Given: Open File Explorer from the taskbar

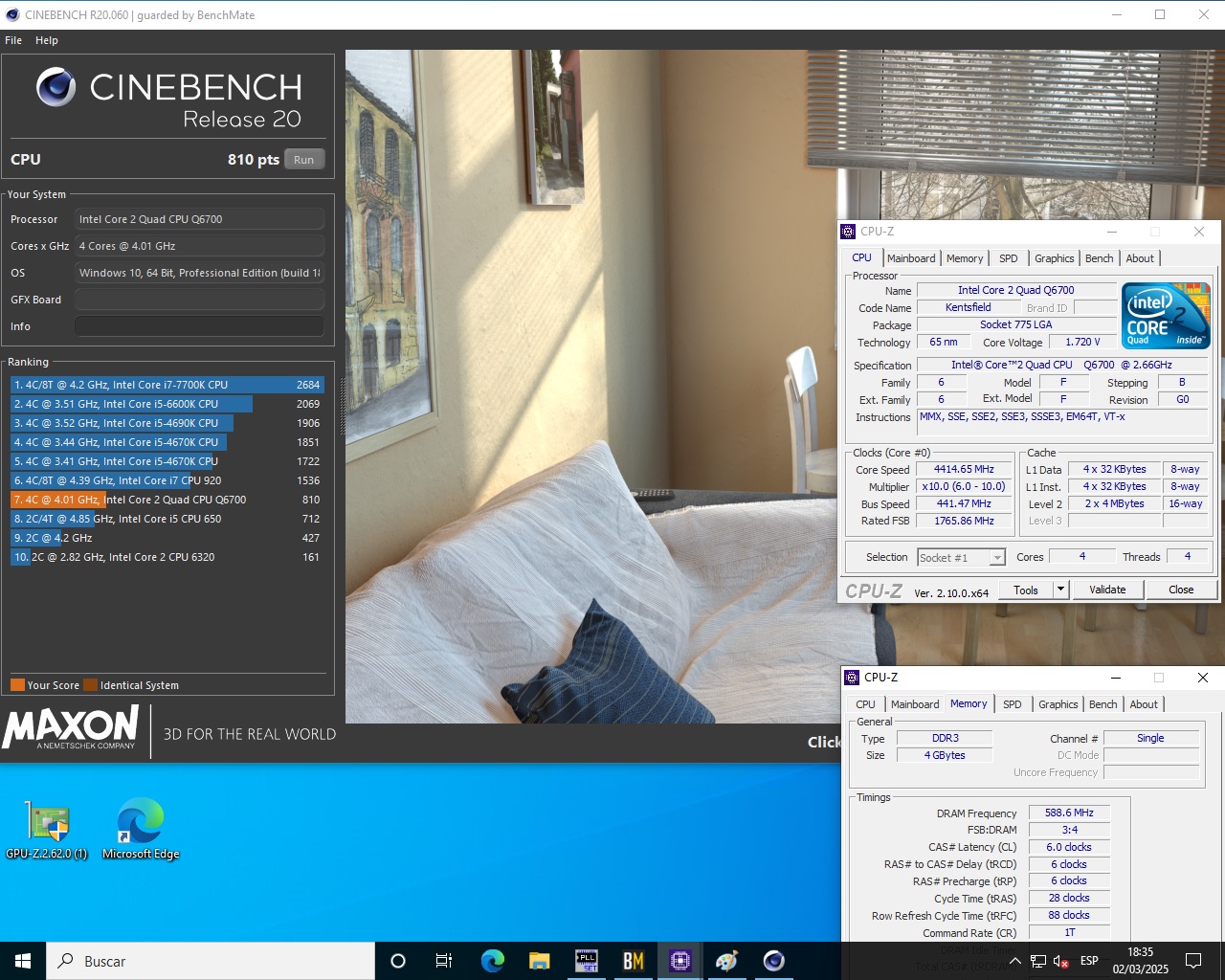Looking at the screenshot, I should click(x=539, y=961).
